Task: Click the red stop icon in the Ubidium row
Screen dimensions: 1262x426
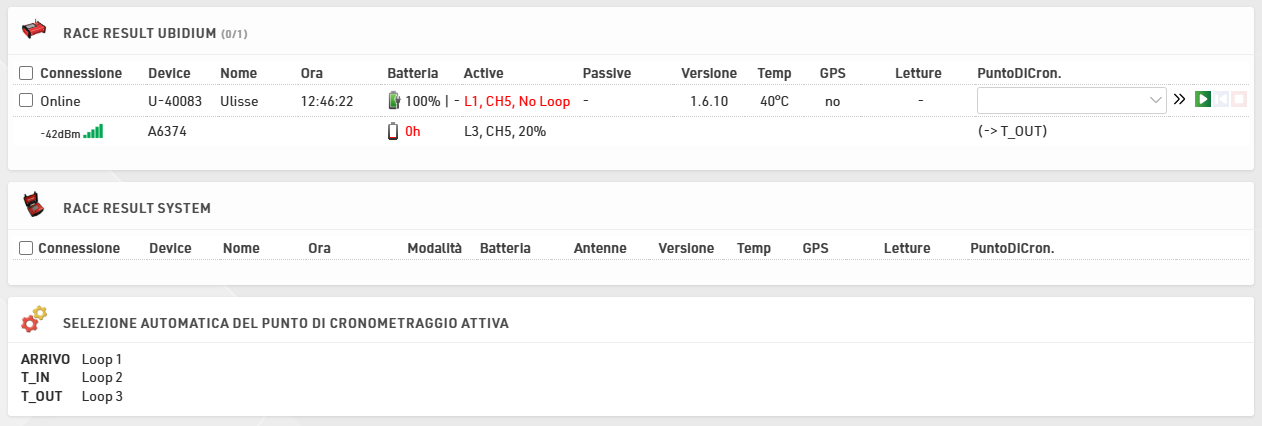Action: tap(1239, 100)
